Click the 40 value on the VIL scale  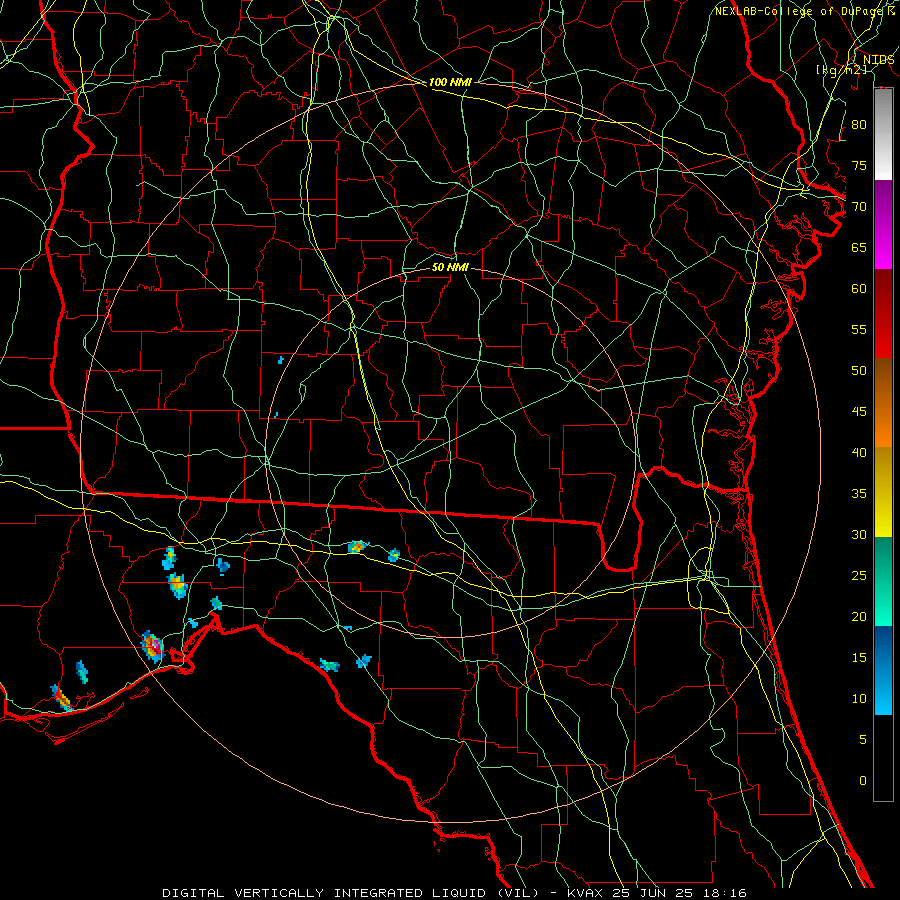859,452
